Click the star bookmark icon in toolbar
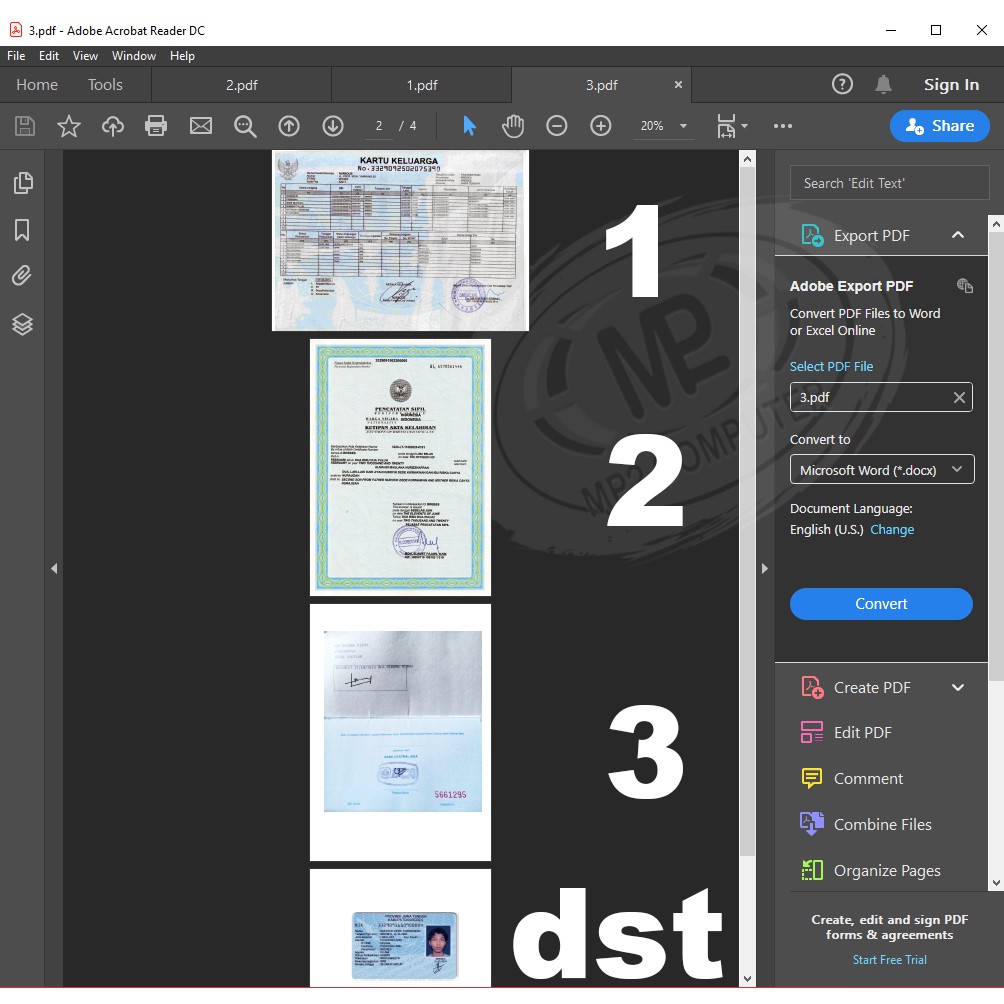 point(68,126)
